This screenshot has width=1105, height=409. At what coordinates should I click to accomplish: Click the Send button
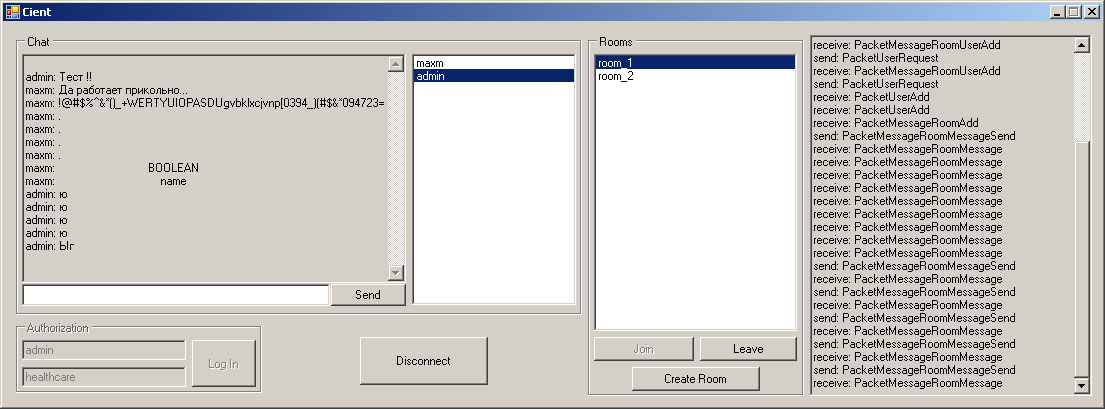click(367, 295)
